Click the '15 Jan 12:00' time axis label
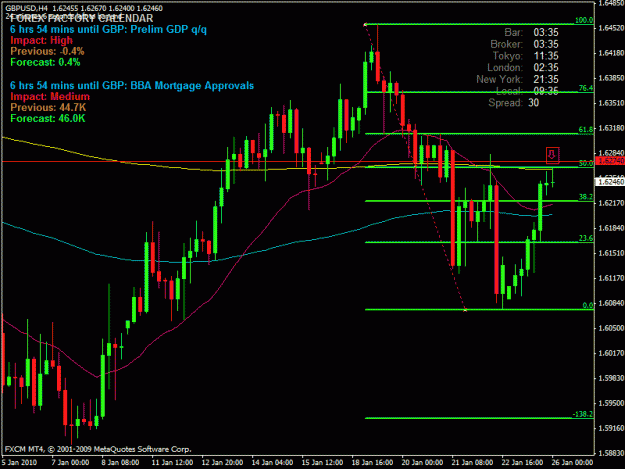The image size is (625, 469). (322, 463)
